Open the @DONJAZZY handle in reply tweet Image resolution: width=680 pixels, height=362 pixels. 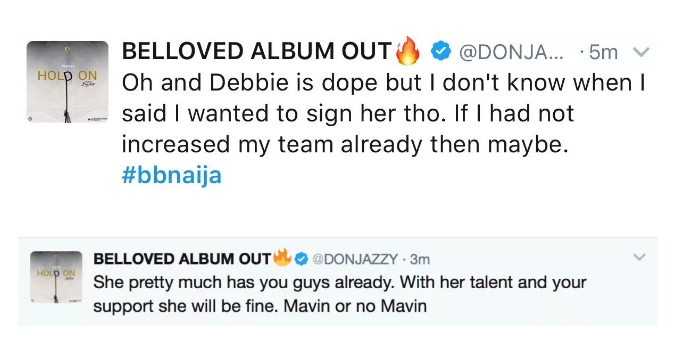tap(355, 259)
